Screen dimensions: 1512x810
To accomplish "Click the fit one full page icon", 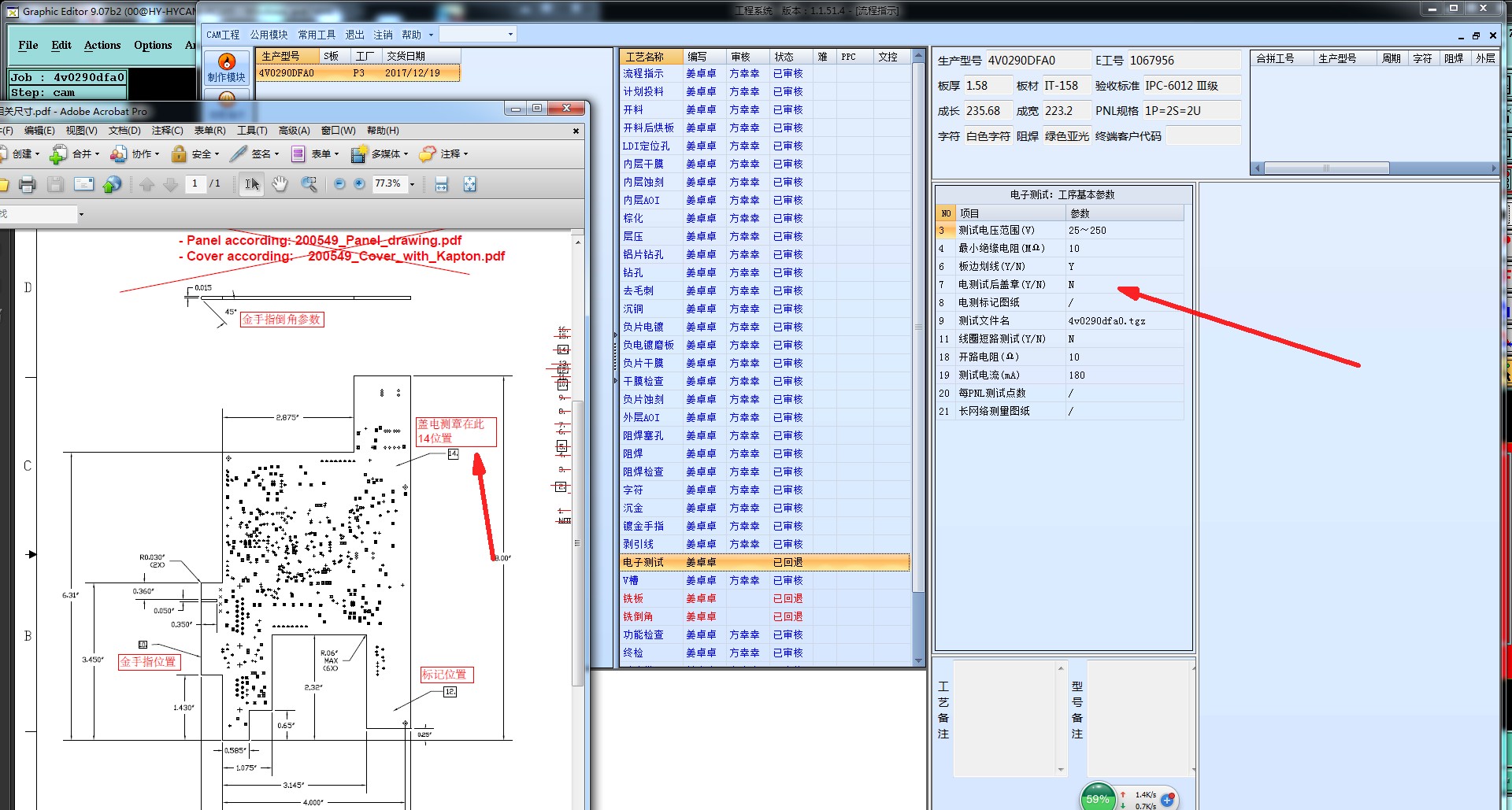I will pyautogui.click(x=469, y=184).
